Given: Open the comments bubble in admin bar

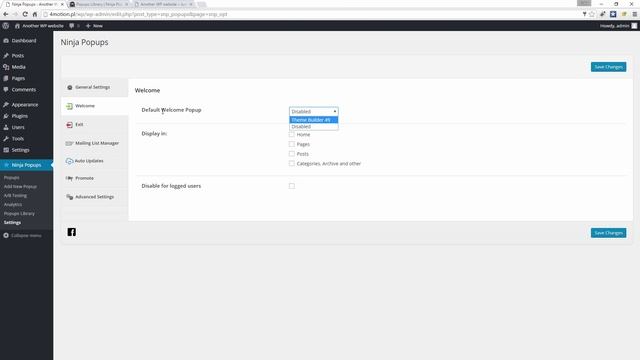Looking at the screenshot, I should [x=72, y=26].
